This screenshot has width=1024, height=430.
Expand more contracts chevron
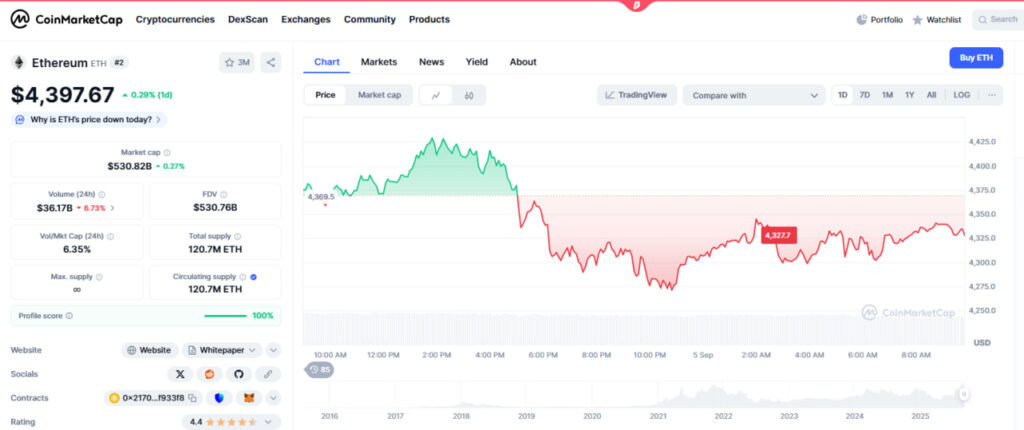[x=274, y=397]
